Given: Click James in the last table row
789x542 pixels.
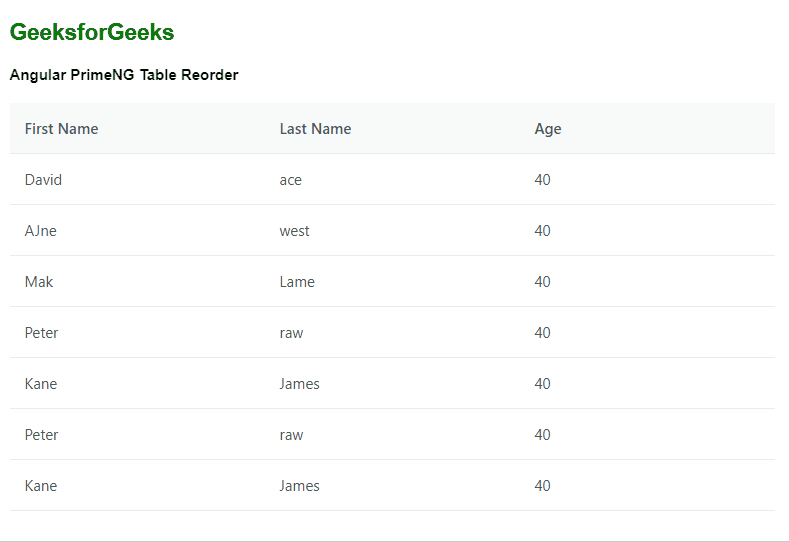Looking at the screenshot, I should click(300, 486).
